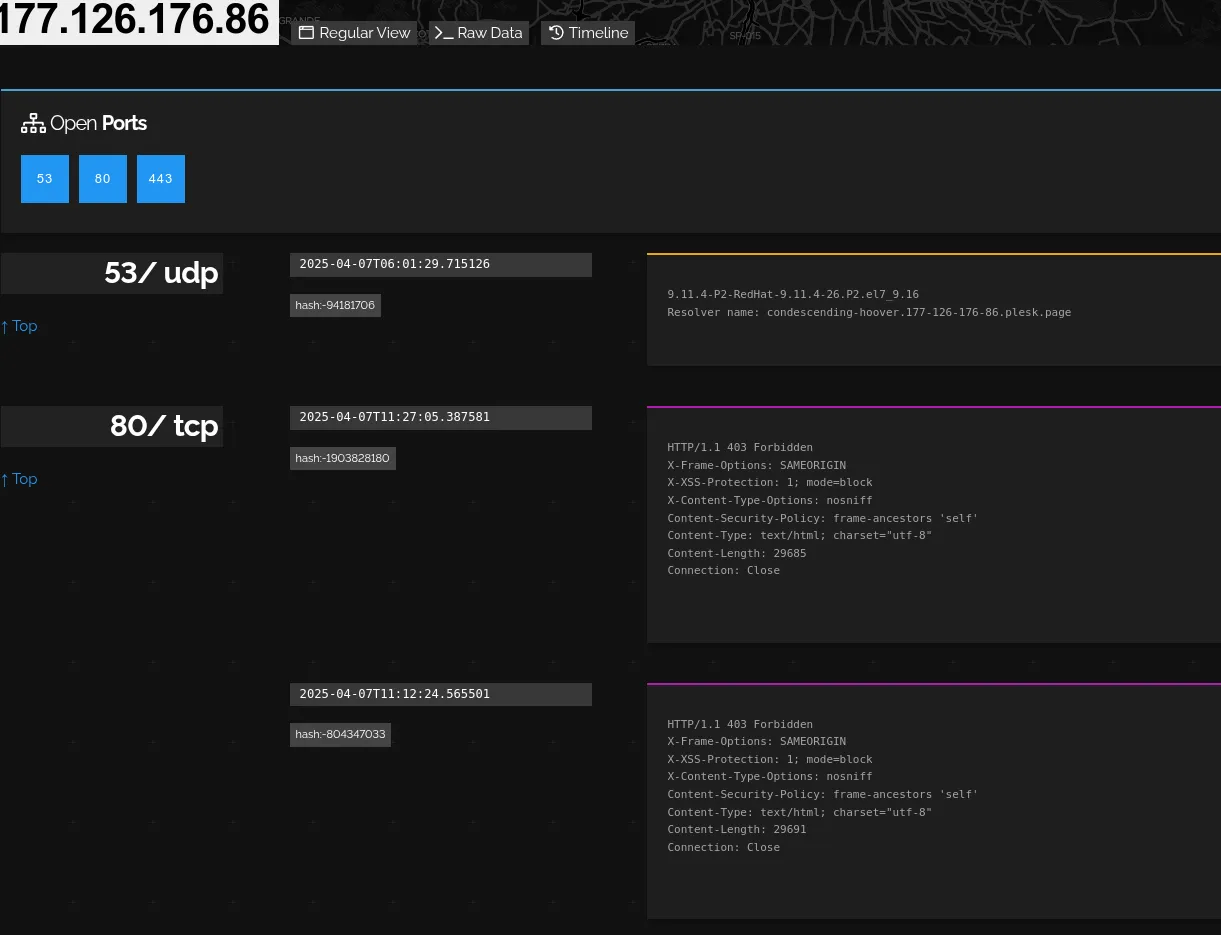Select the port 53 badge

pos(44,178)
